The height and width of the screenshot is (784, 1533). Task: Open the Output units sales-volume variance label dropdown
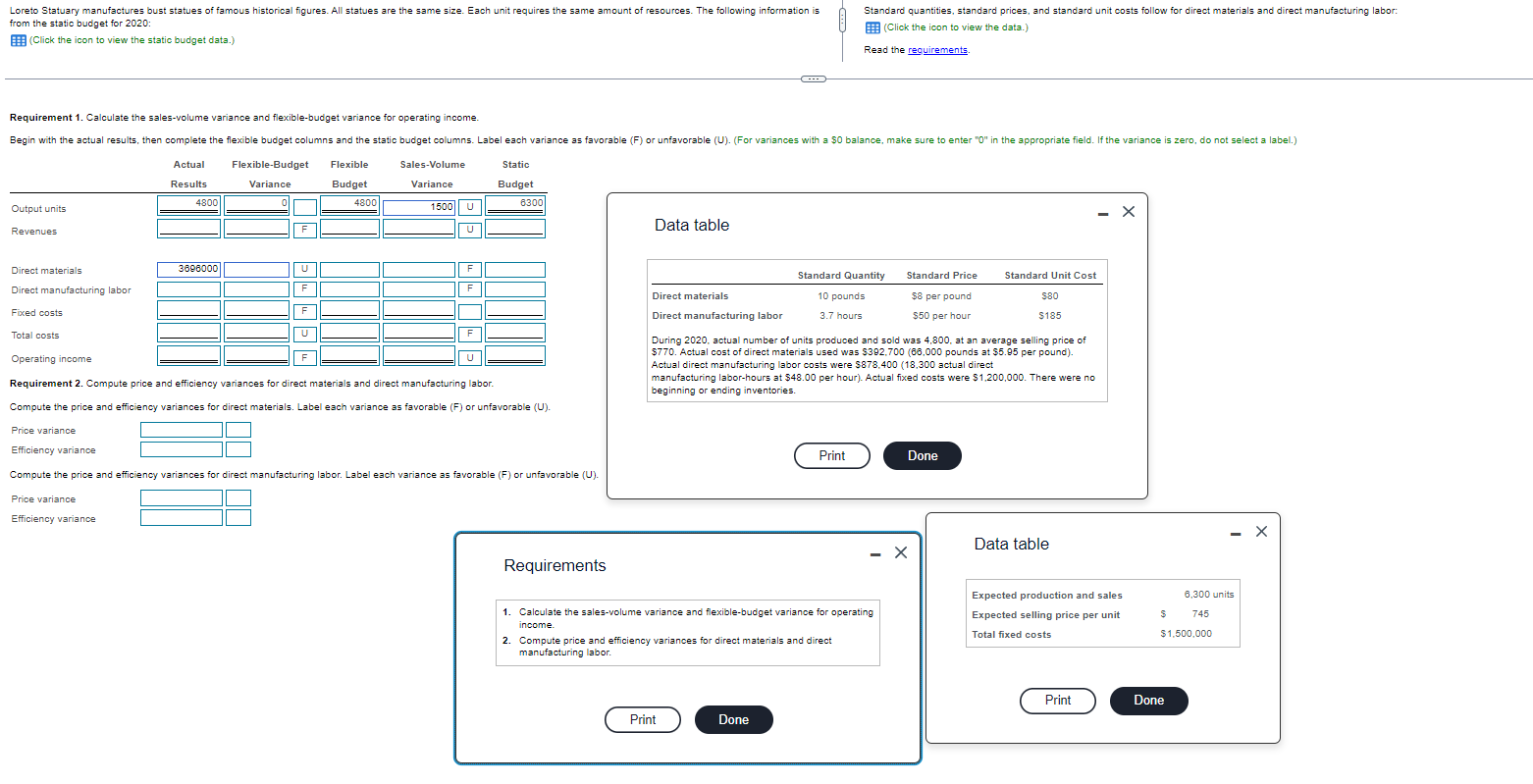click(x=470, y=207)
